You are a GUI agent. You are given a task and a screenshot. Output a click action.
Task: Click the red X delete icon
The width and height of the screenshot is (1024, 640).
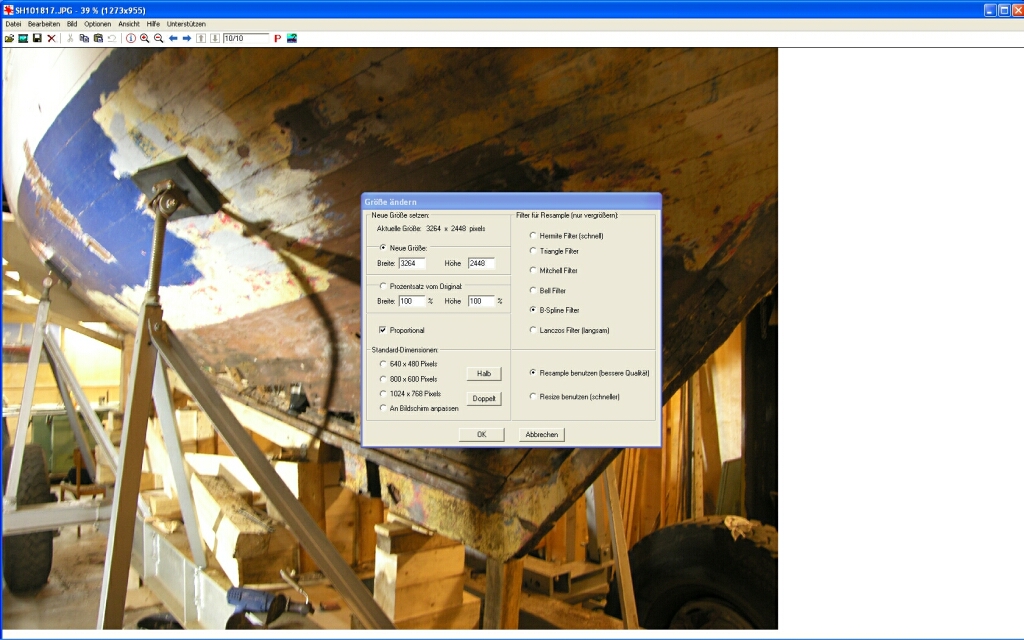(51, 38)
